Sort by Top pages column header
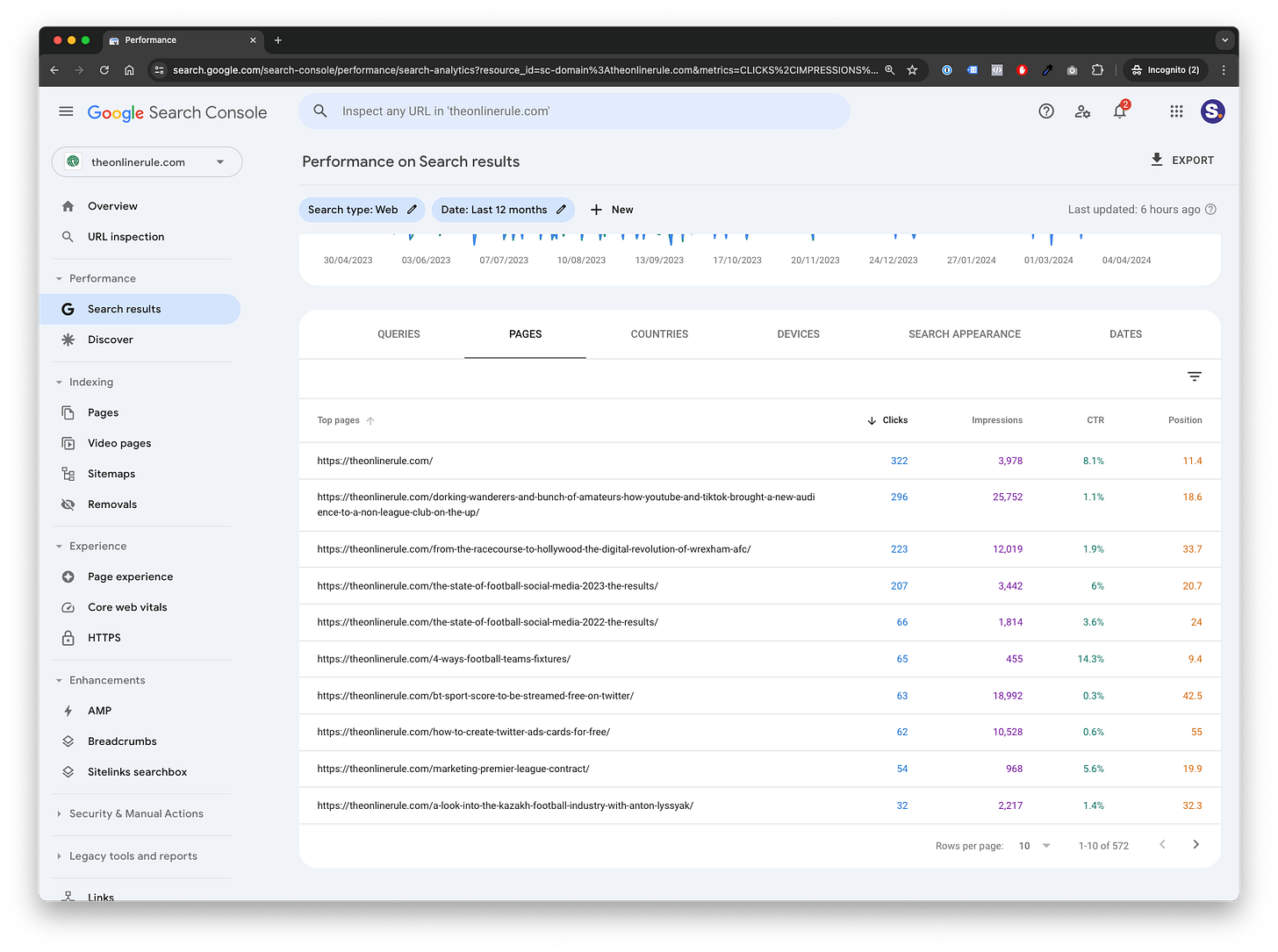 [x=346, y=420]
